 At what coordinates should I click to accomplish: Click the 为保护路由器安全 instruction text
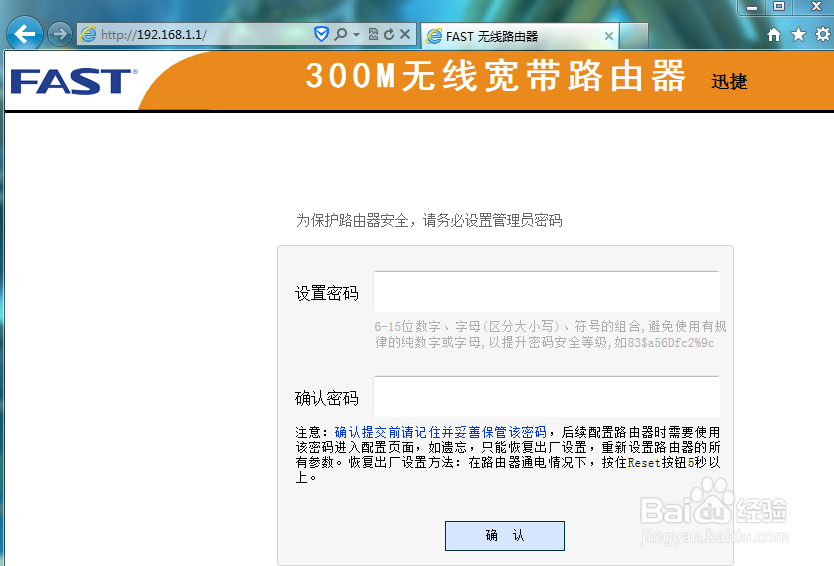[x=429, y=220]
